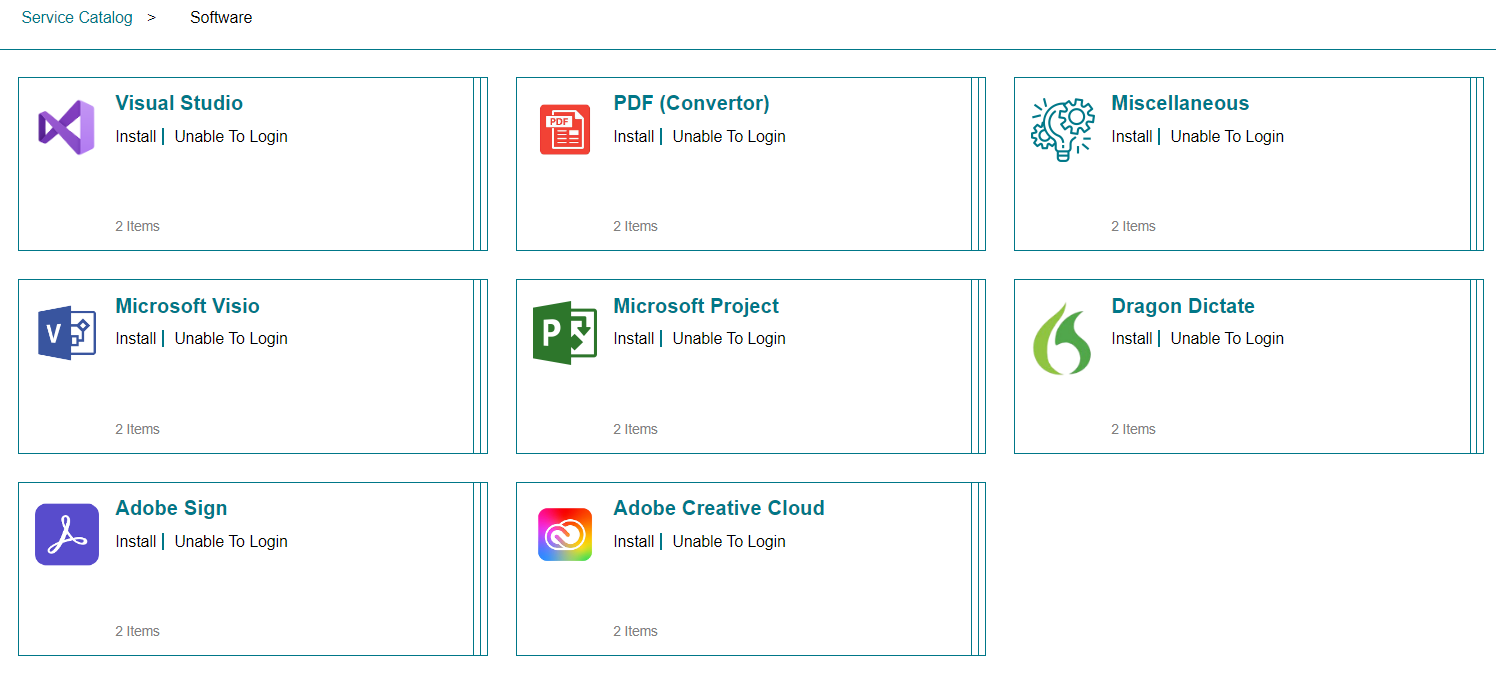Click "2 Items" count in Microsoft Project card

[x=635, y=429]
